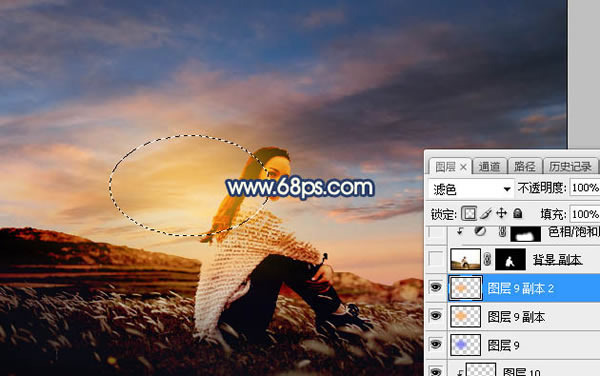Click the lock position move icon
Image resolution: width=600 pixels, height=376 pixels.
pos(501,213)
